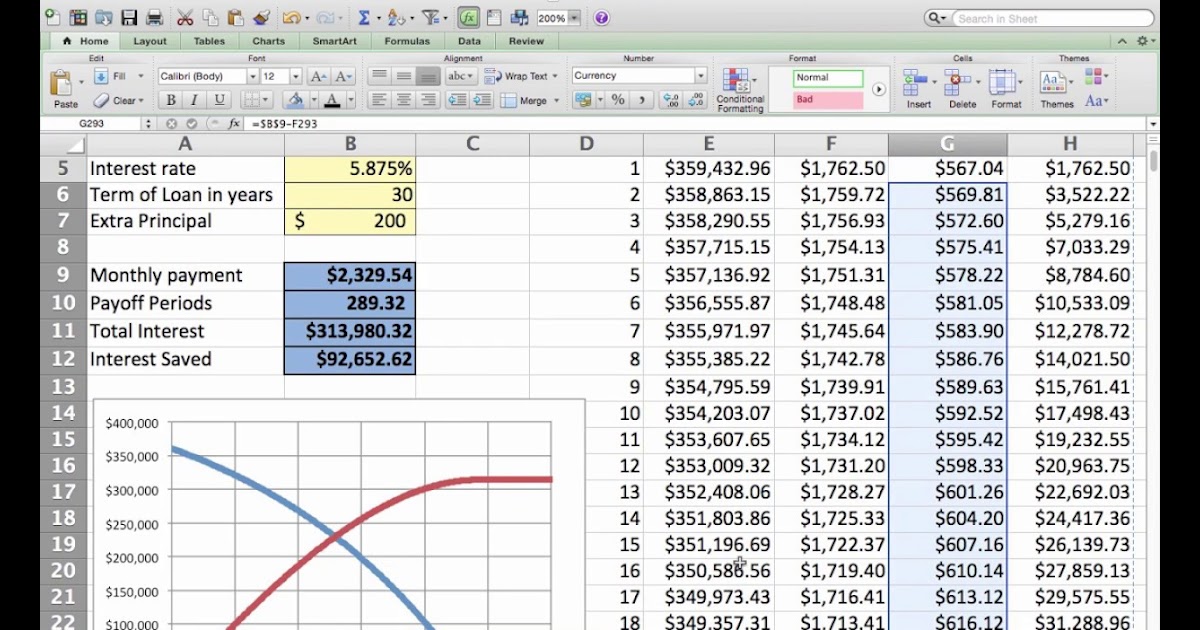Click the Insert cells button
Image resolution: width=1200 pixels, height=630 pixels.
pyautogui.click(x=918, y=90)
